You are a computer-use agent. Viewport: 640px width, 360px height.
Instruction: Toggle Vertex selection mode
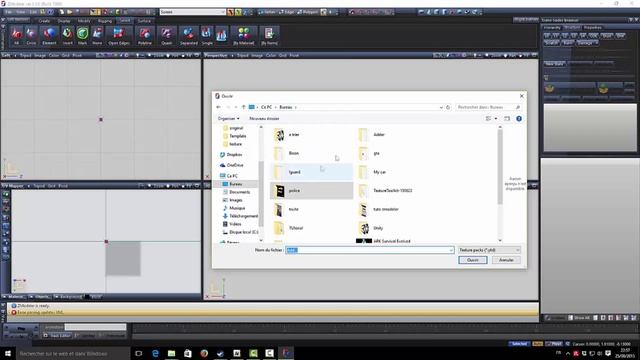tap(267, 12)
